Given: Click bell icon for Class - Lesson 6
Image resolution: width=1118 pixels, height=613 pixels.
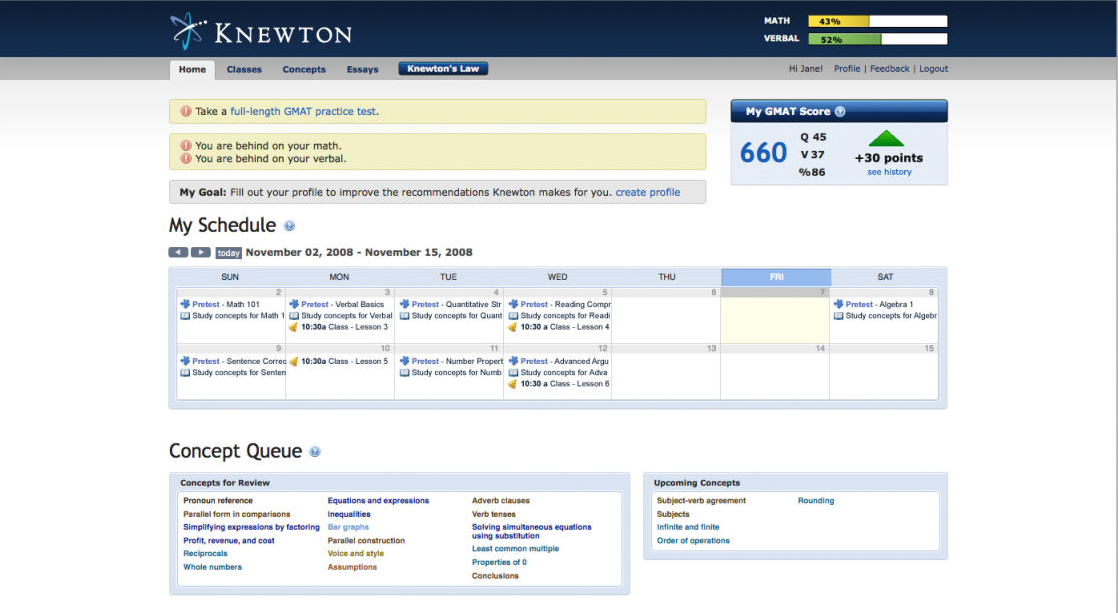Looking at the screenshot, I should [512, 384].
